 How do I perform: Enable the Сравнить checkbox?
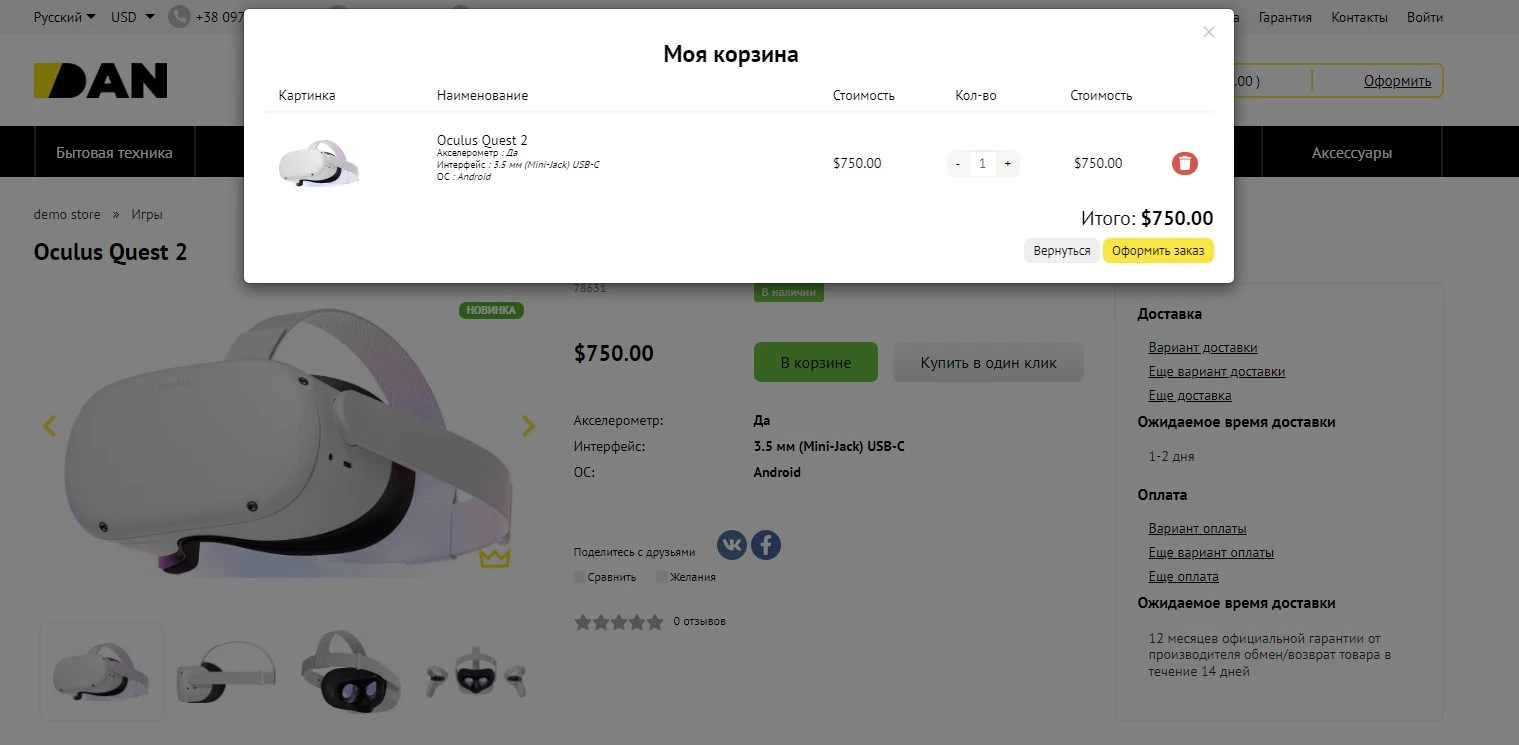[x=579, y=577]
